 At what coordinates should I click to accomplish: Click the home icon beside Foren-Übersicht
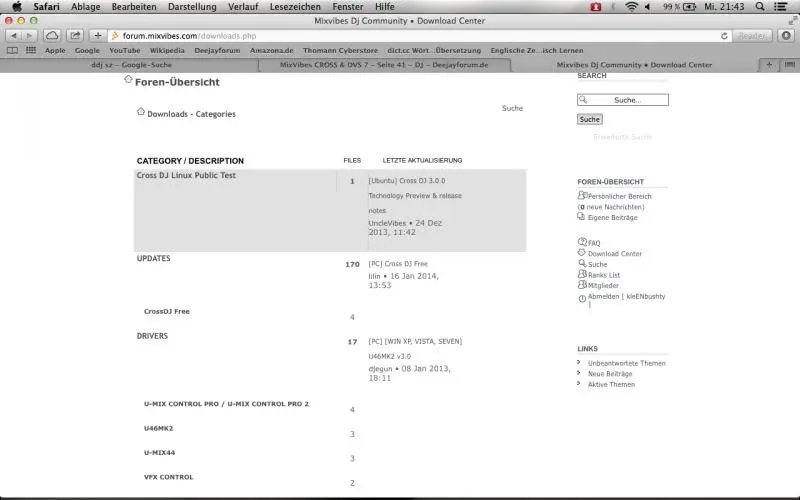point(129,80)
